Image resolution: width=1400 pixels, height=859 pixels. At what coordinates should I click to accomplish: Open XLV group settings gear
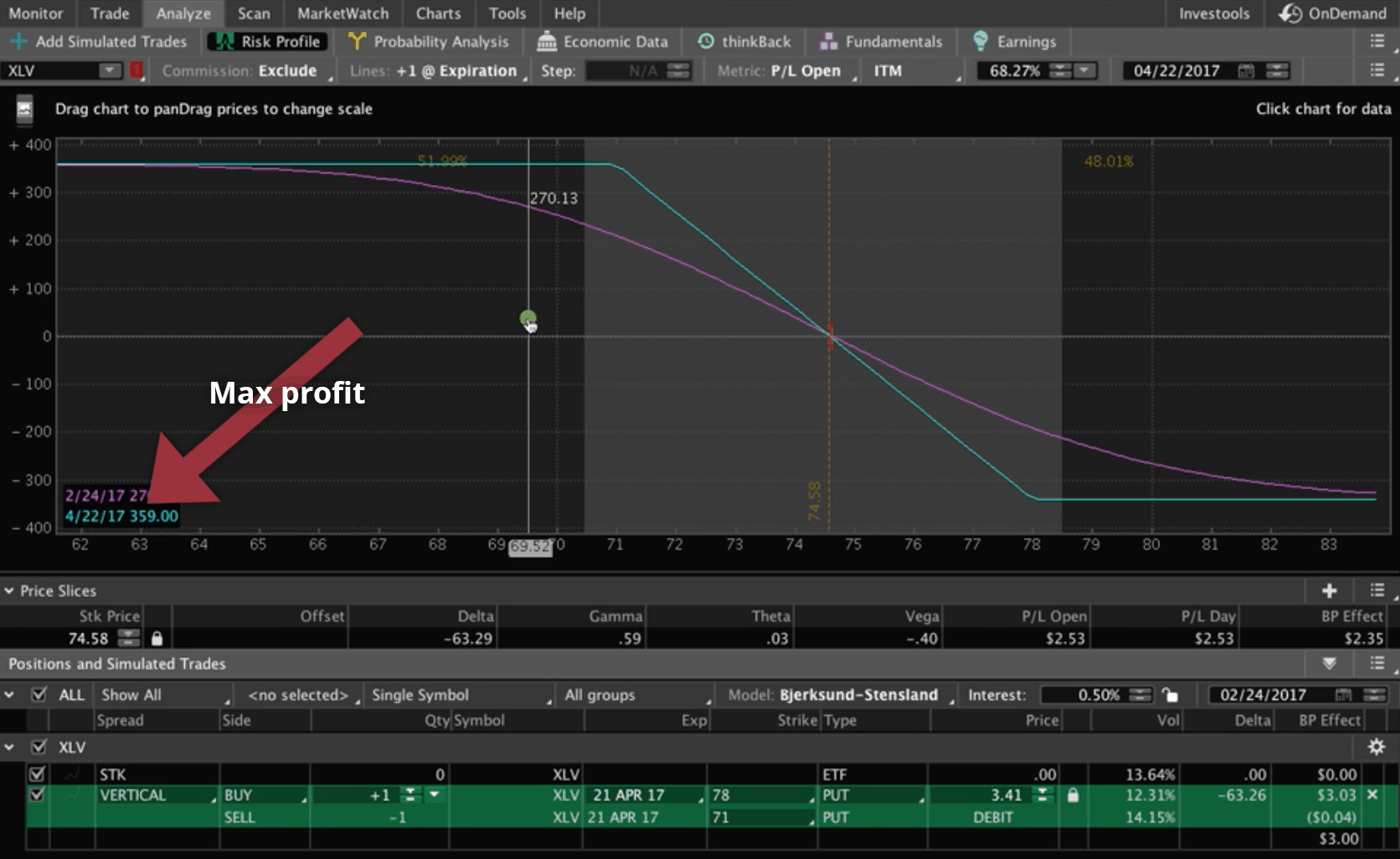(x=1376, y=747)
